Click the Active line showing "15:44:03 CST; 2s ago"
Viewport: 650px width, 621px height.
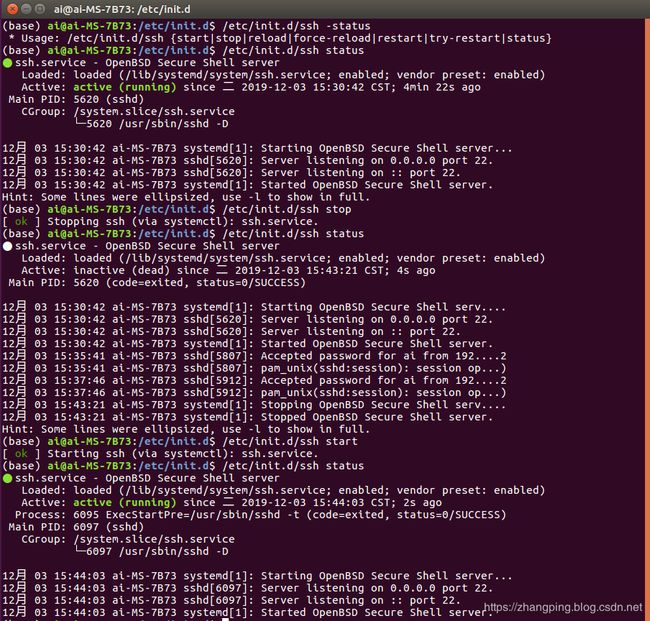pos(231,502)
